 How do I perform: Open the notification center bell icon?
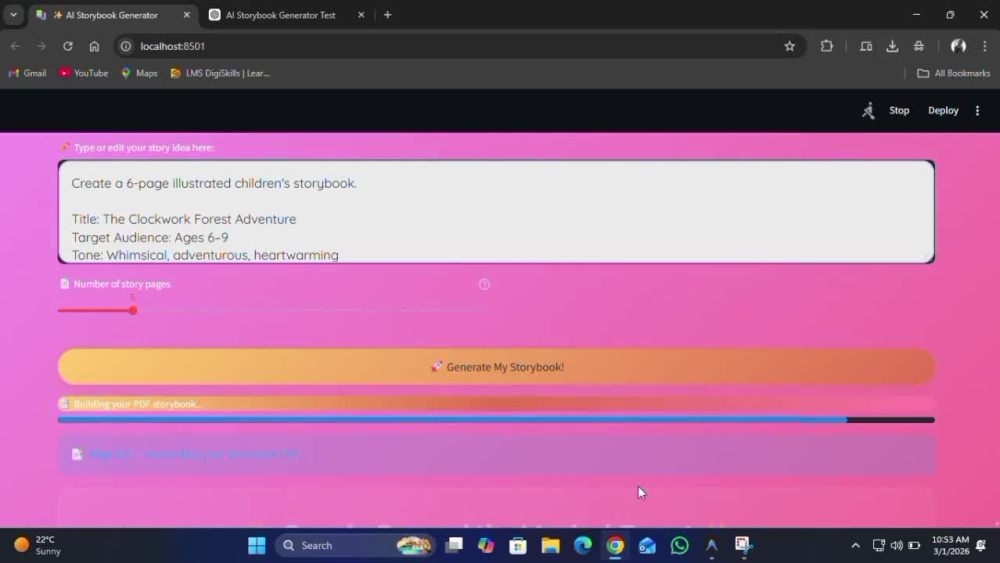981,545
